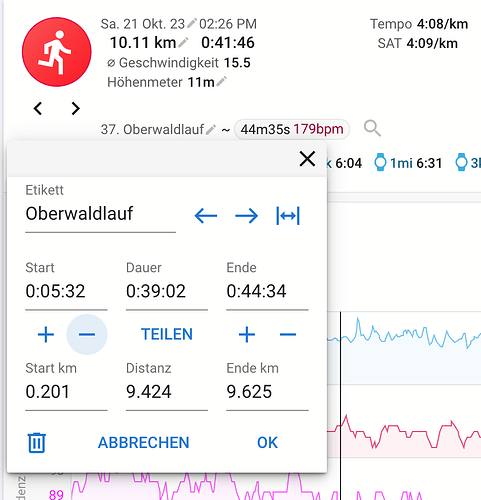The height and width of the screenshot is (500, 481).
Task: Shift the selection left with blue arrow
Action: point(206,216)
